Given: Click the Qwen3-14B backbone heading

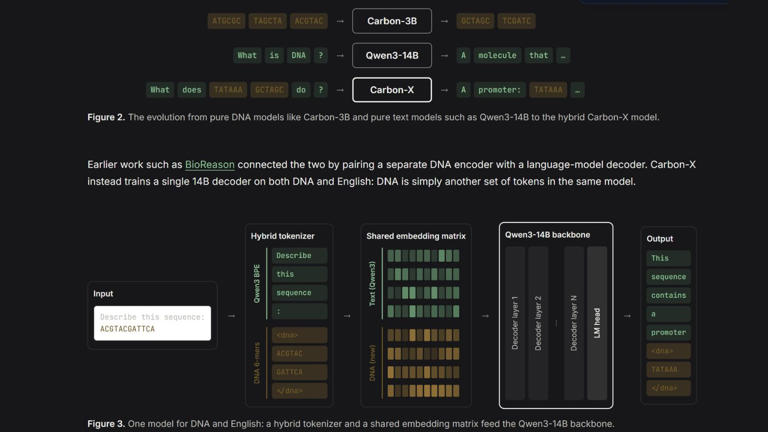Looking at the screenshot, I should point(547,235).
